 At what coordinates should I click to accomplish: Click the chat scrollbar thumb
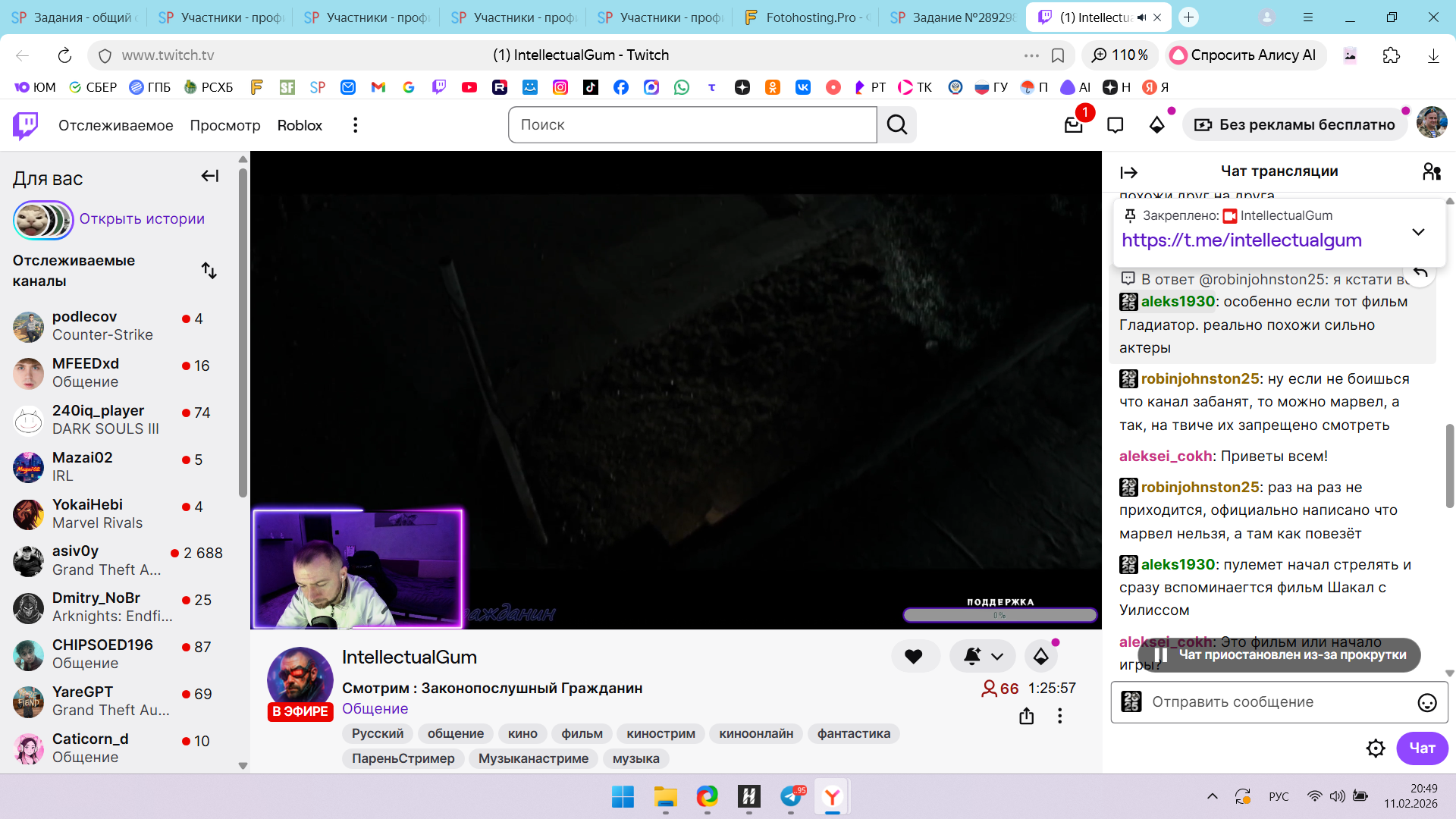click(x=1449, y=465)
